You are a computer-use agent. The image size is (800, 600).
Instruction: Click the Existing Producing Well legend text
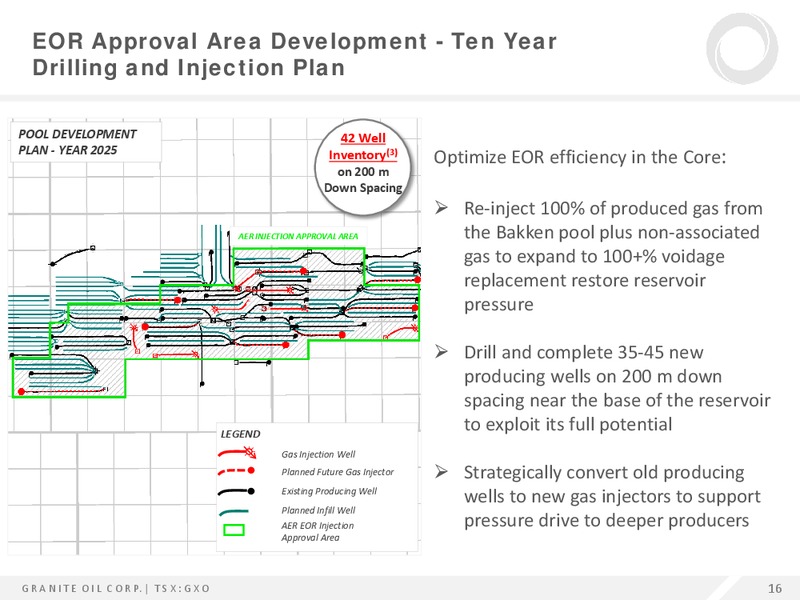329,491
